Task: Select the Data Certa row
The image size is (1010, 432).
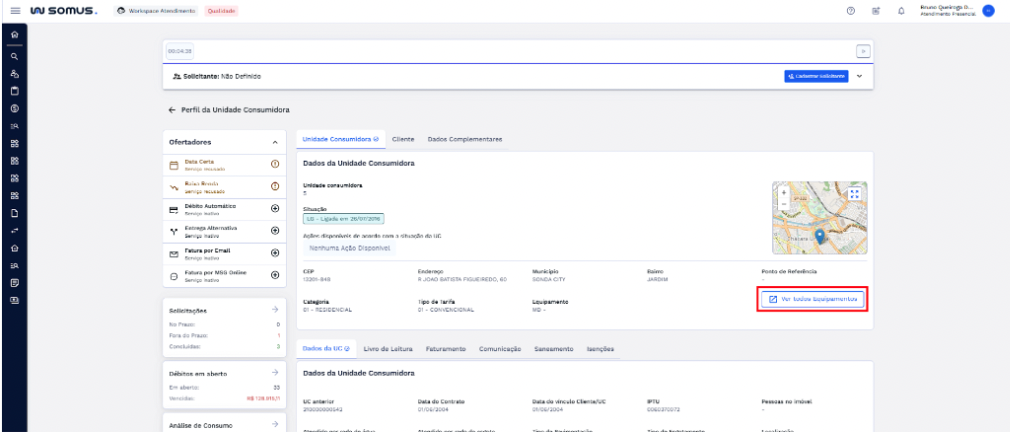Action: click(x=224, y=165)
